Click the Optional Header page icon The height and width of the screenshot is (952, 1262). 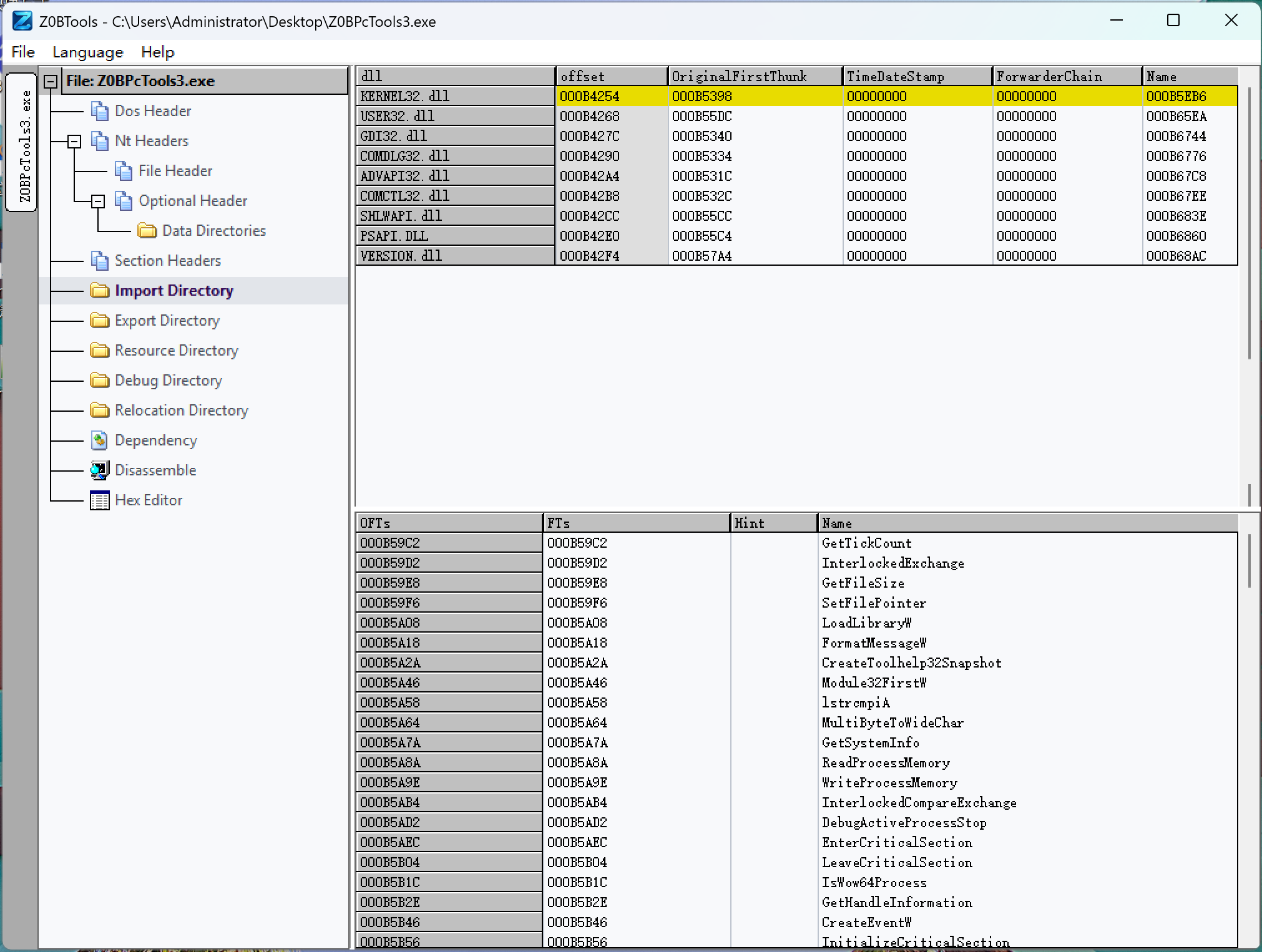(x=124, y=201)
